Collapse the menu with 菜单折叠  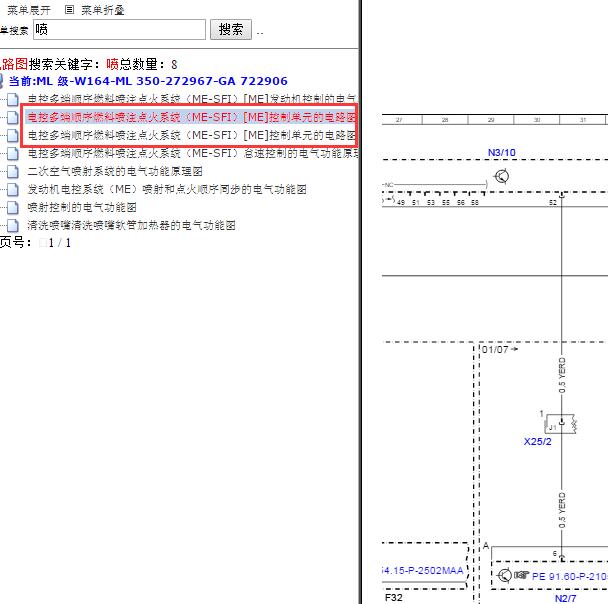(102, 10)
